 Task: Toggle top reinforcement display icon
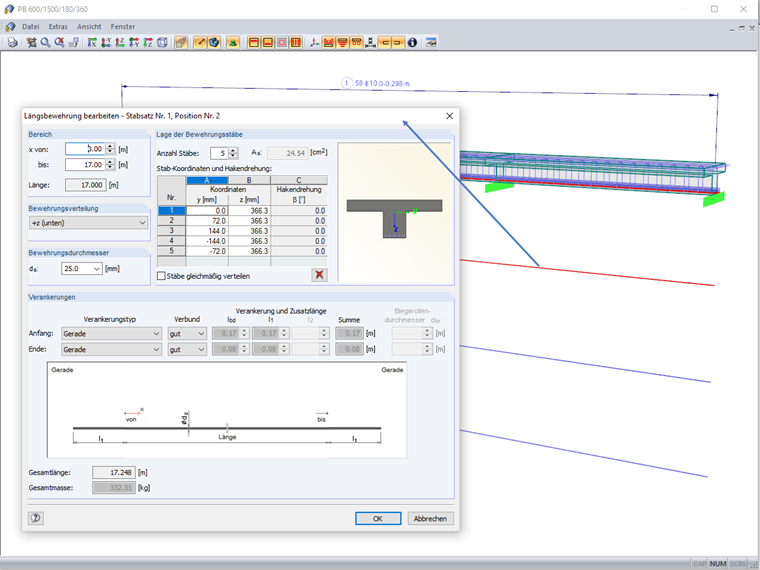[x=253, y=43]
